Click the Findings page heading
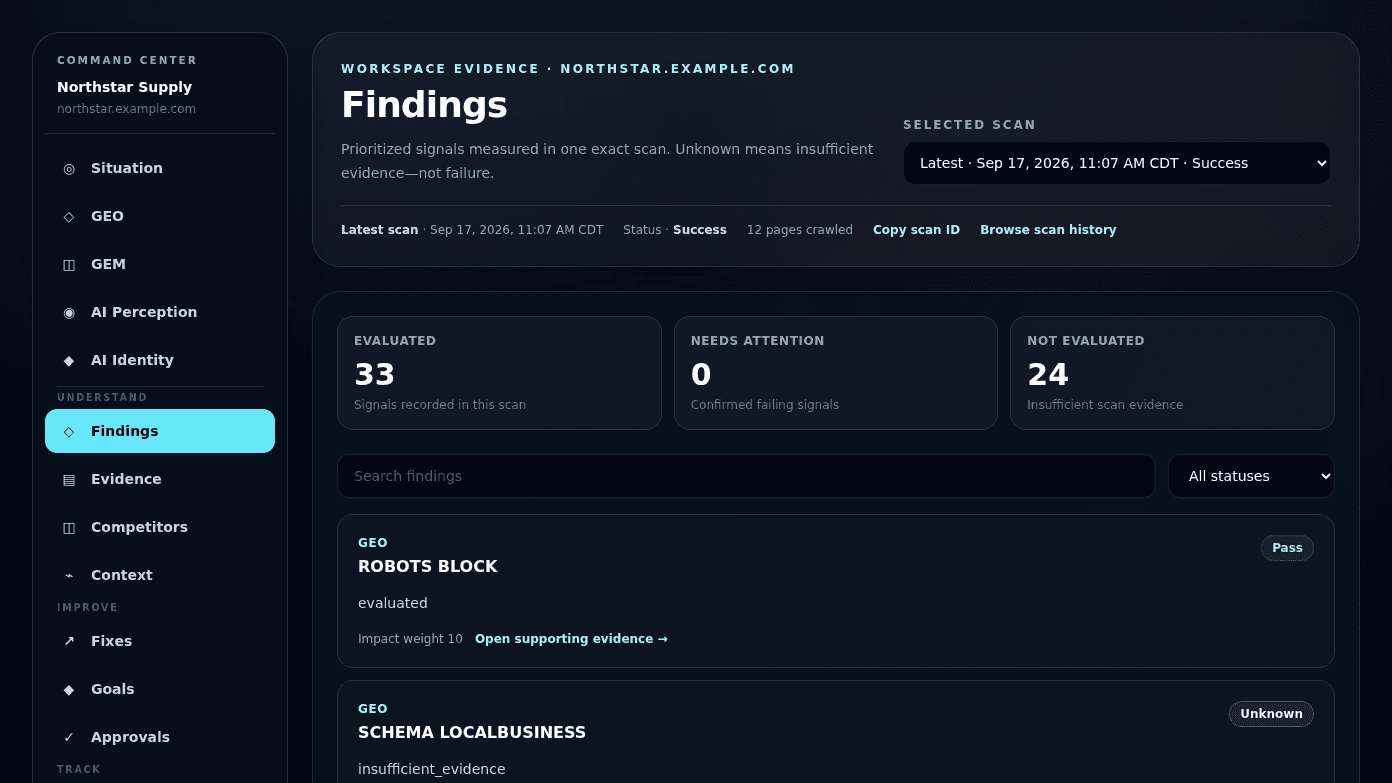The width and height of the screenshot is (1392, 783). coord(424,105)
